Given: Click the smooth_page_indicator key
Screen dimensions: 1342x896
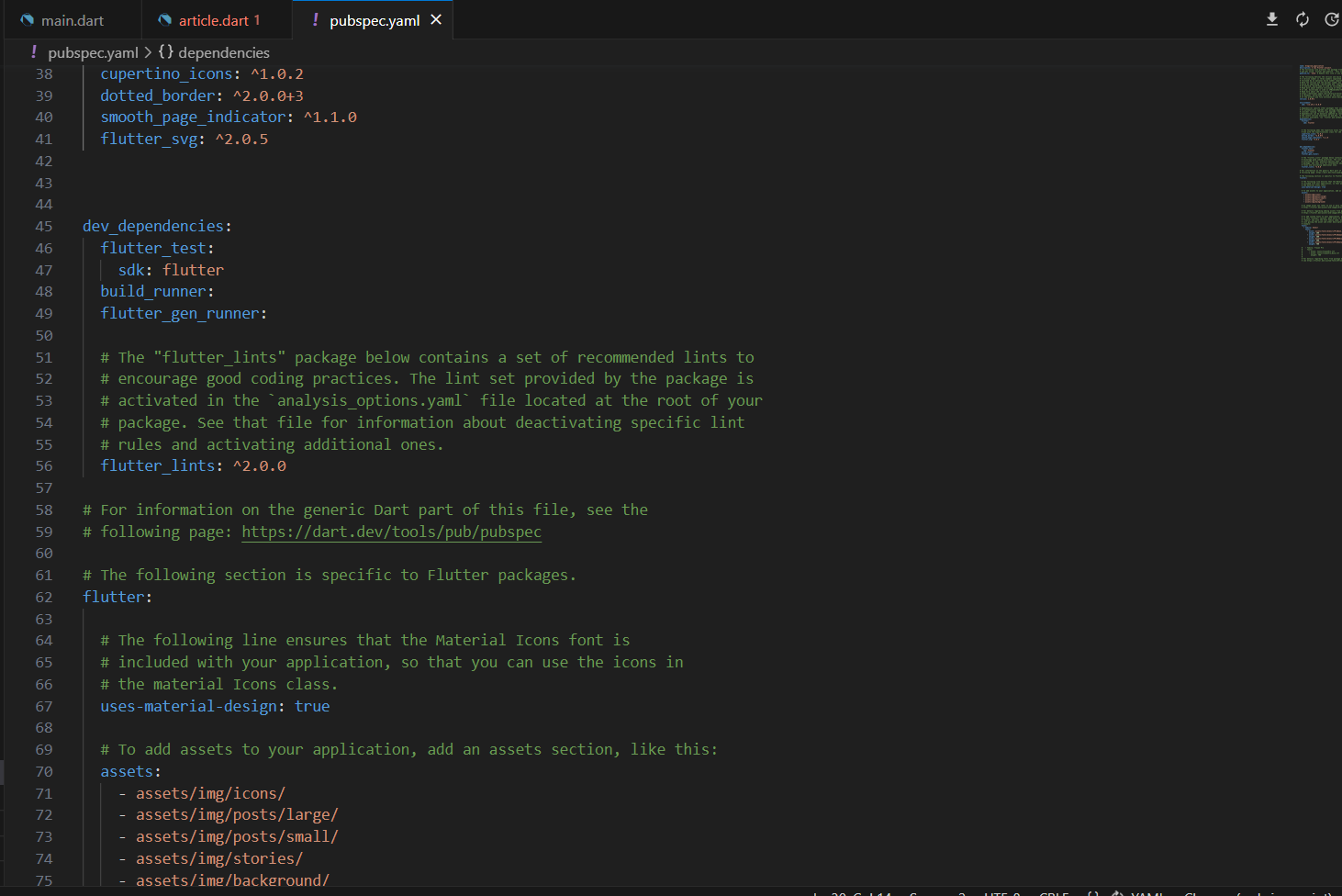Looking at the screenshot, I should (x=193, y=117).
